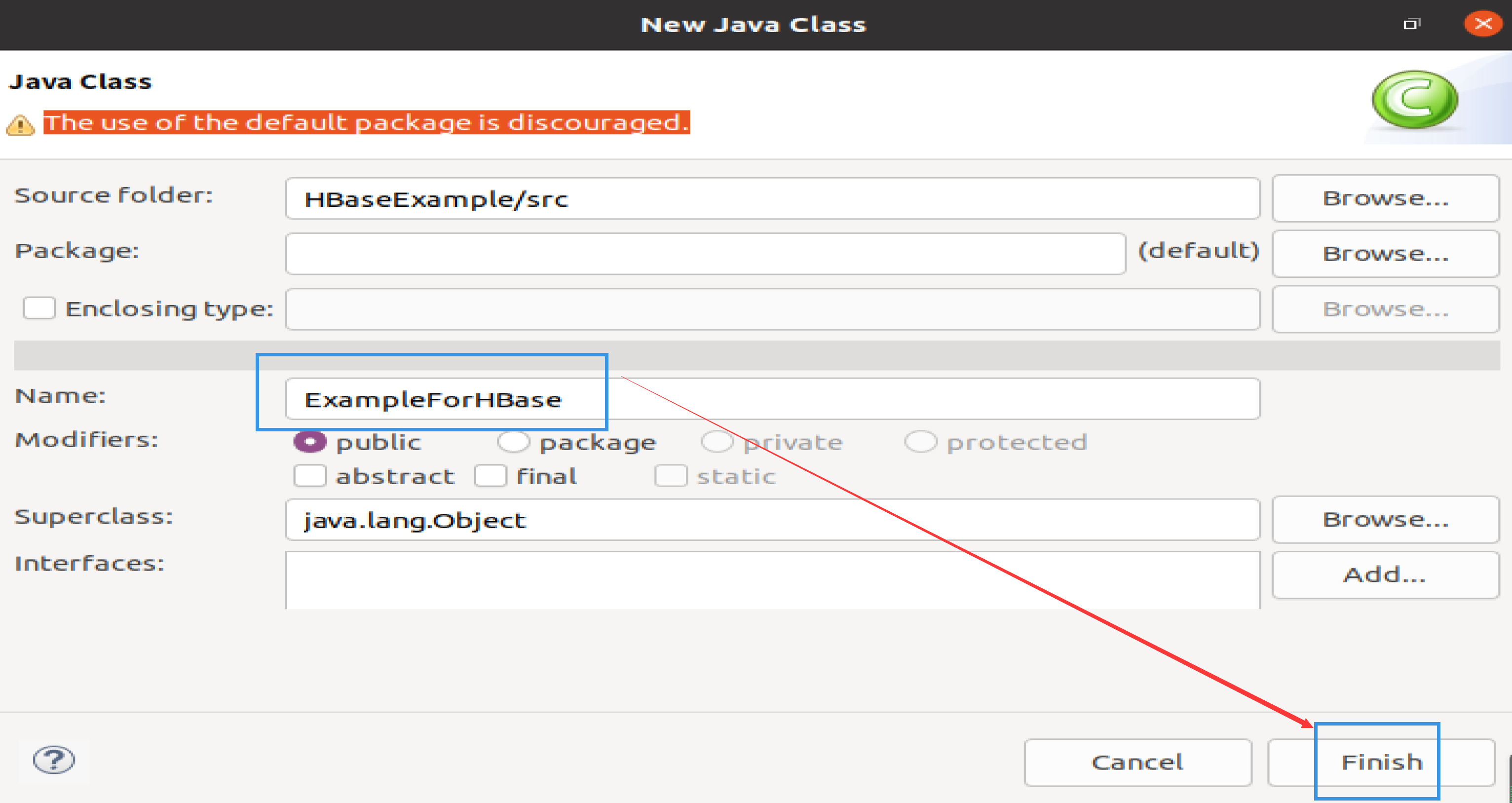
Task: Browse for the Enclosing type
Action: 1385,309
